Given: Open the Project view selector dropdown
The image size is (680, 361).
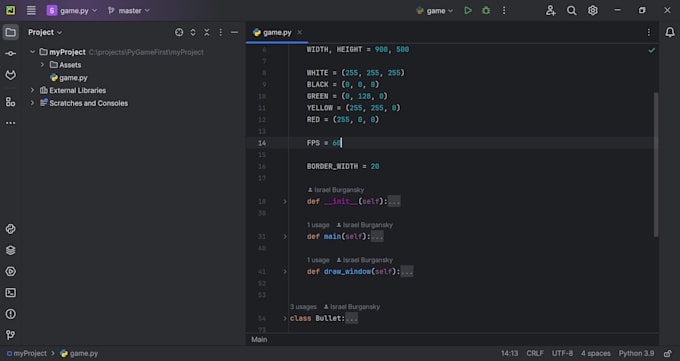Looking at the screenshot, I should click(x=45, y=33).
